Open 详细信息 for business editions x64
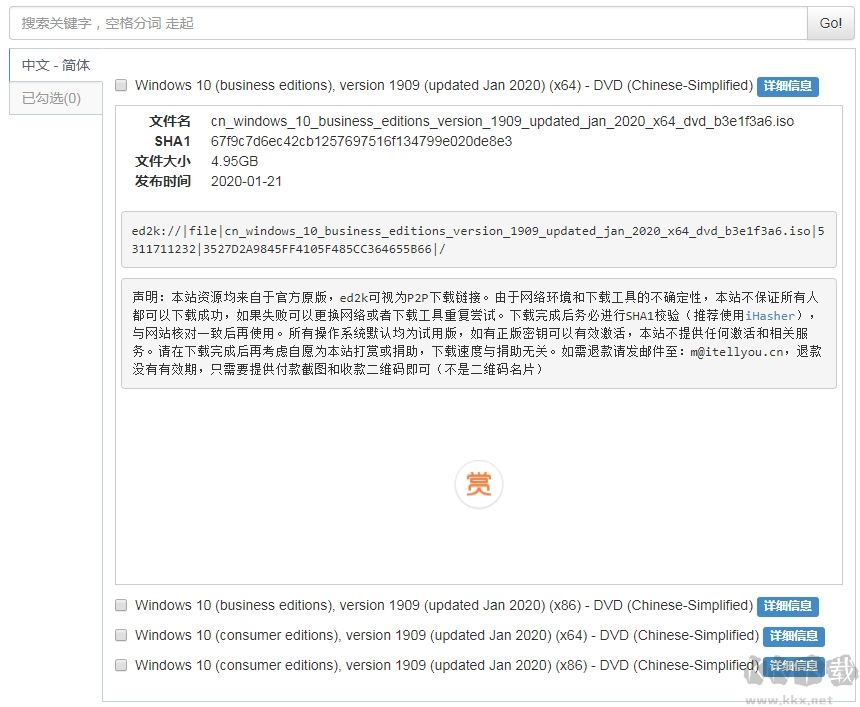This screenshot has height=707, width=860. pyautogui.click(x=788, y=86)
